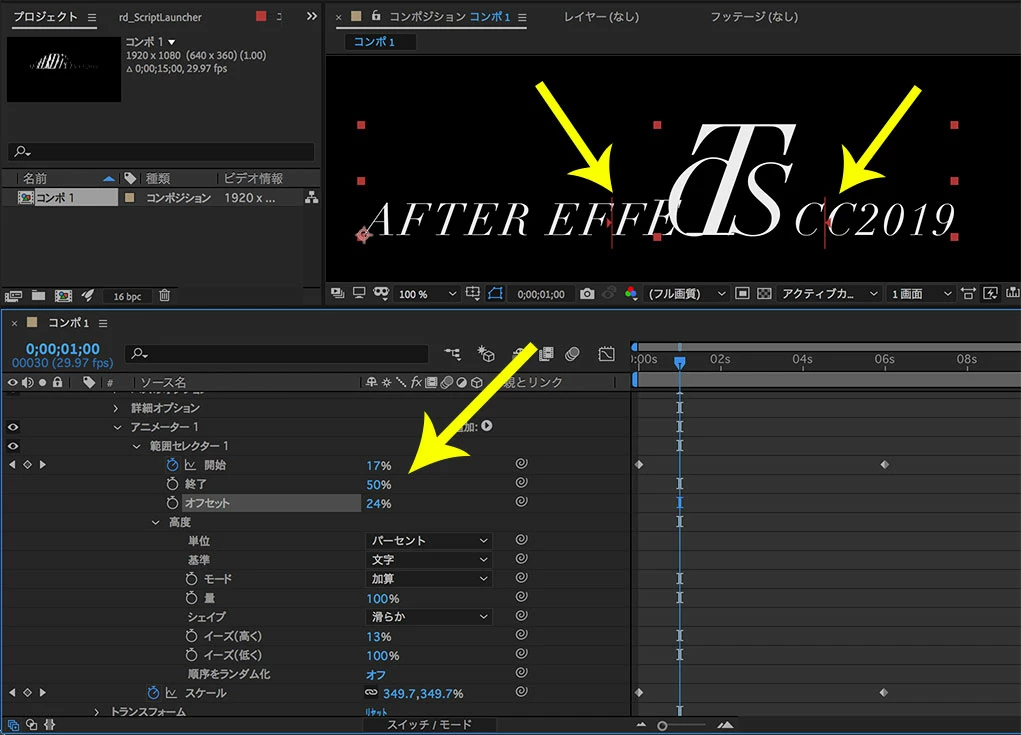This screenshot has height=735, width=1021.
Task: Toggle the Layer Switches pane icon at the timeline bottom
Action: point(14,725)
